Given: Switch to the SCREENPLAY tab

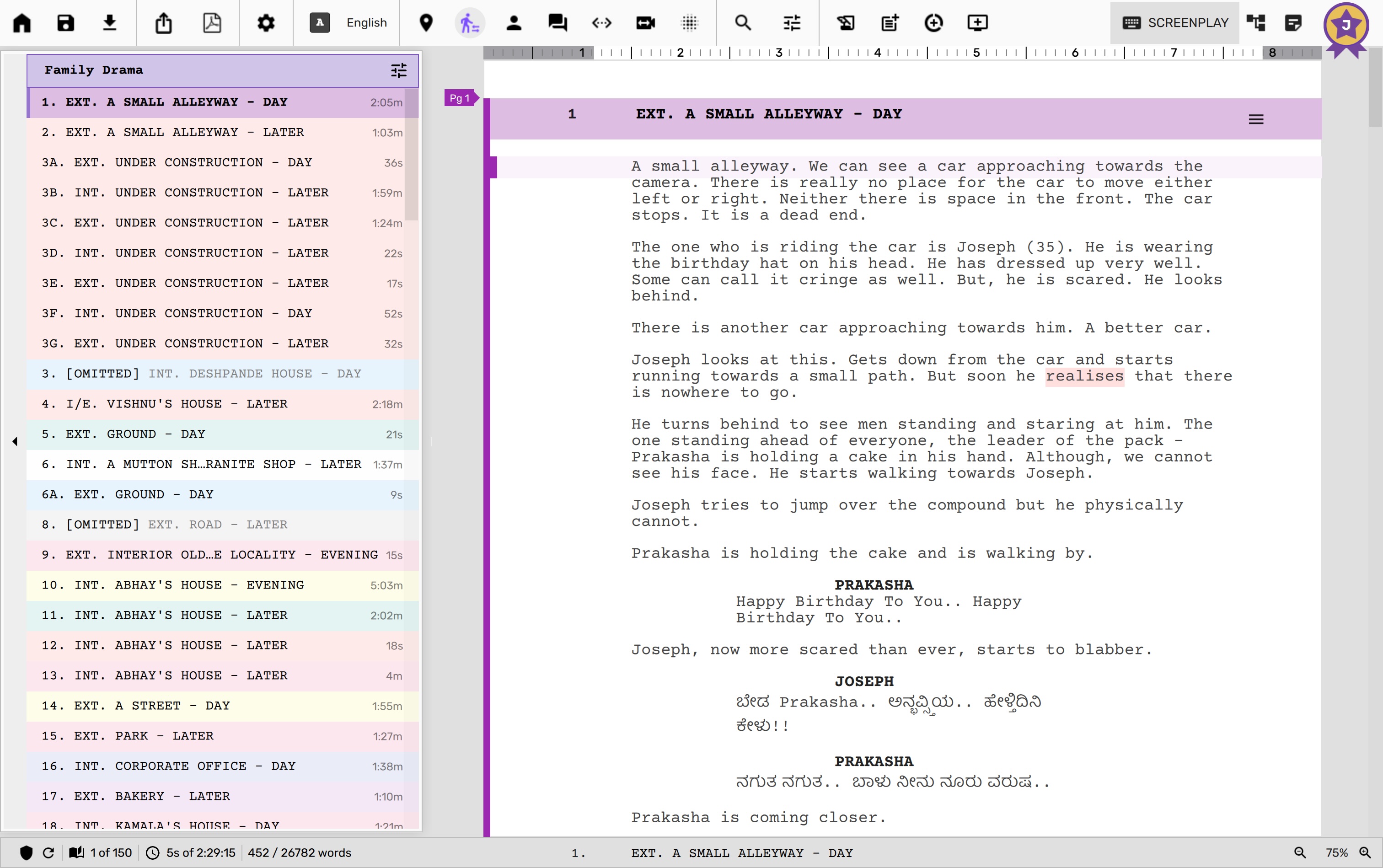Looking at the screenshot, I should 1174,23.
